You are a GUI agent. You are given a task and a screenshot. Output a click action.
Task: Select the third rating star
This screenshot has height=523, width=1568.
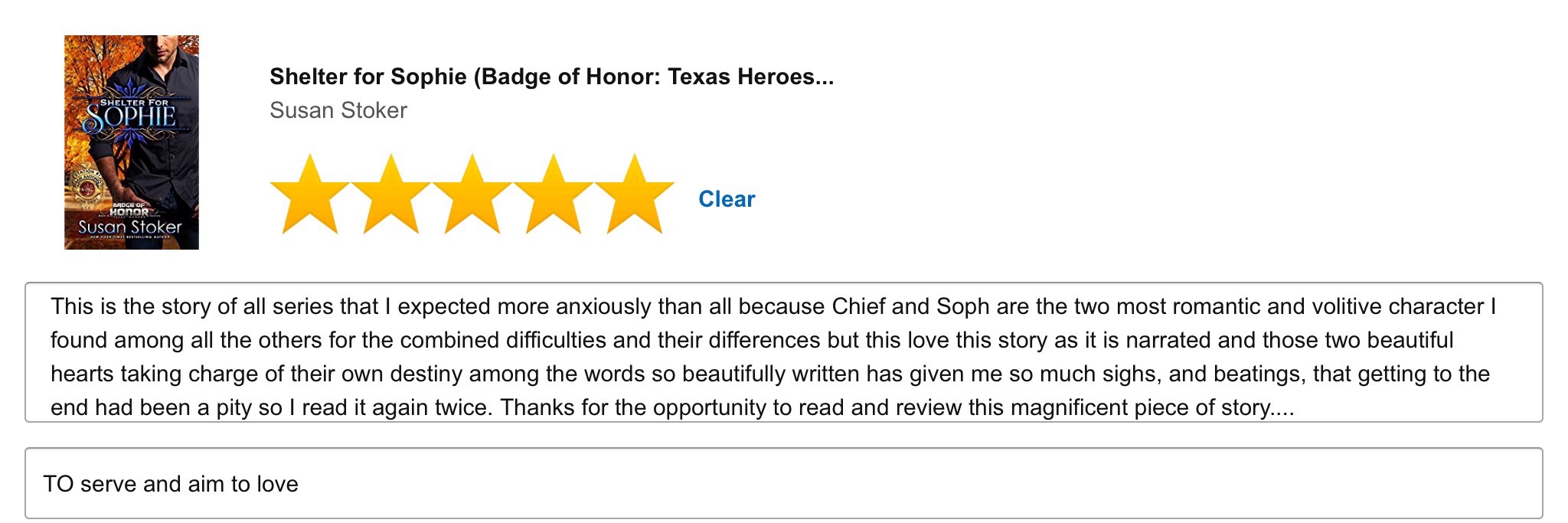pyautogui.click(x=472, y=195)
